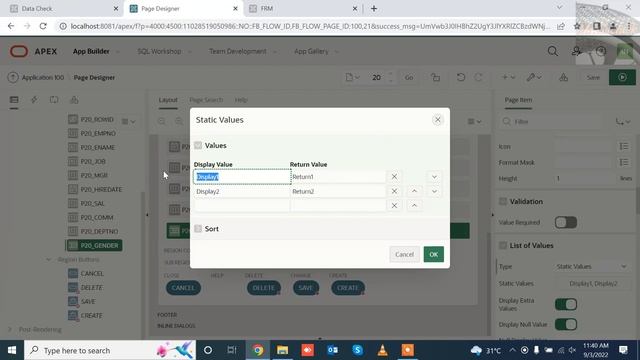Screen dimensions: 640x360
Task: Click the APEX home logo
Action: pyautogui.click(x=33, y=51)
